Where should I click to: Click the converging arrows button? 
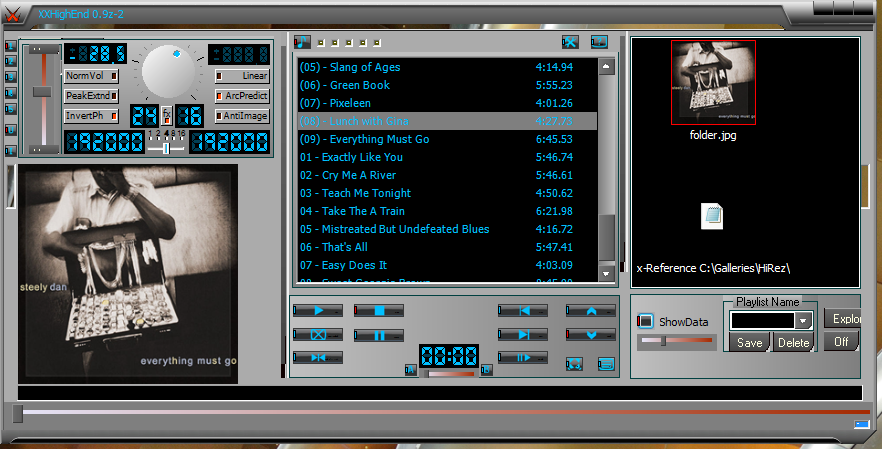pyautogui.click(x=318, y=358)
